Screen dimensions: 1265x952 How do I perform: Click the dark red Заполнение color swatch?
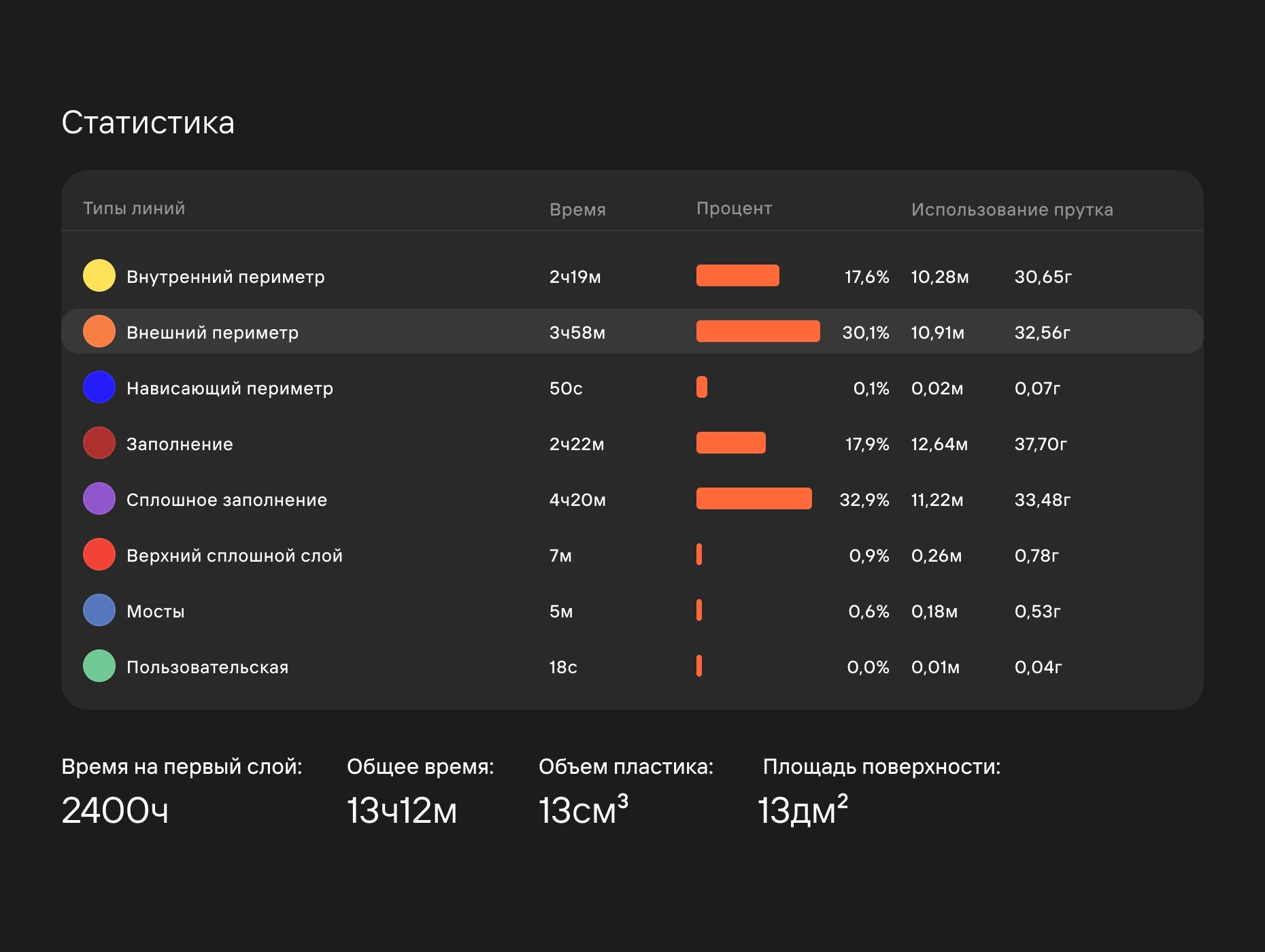click(x=99, y=443)
